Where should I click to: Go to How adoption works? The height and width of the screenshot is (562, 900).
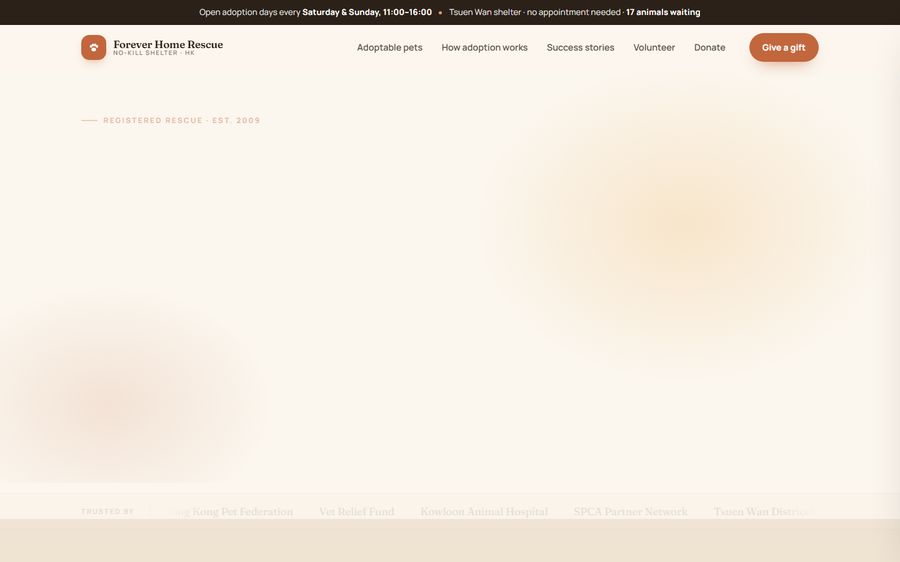tap(484, 48)
